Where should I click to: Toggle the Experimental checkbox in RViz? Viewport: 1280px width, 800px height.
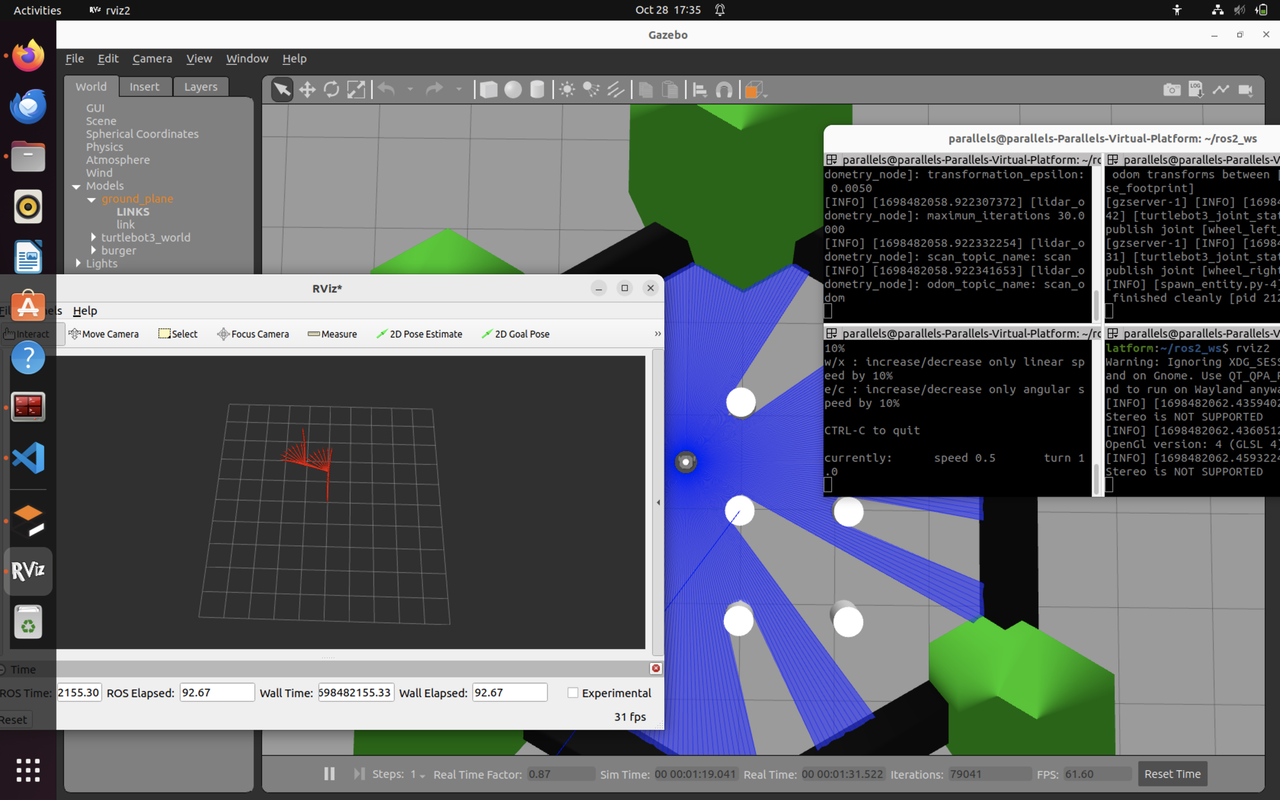pos(573,693)
